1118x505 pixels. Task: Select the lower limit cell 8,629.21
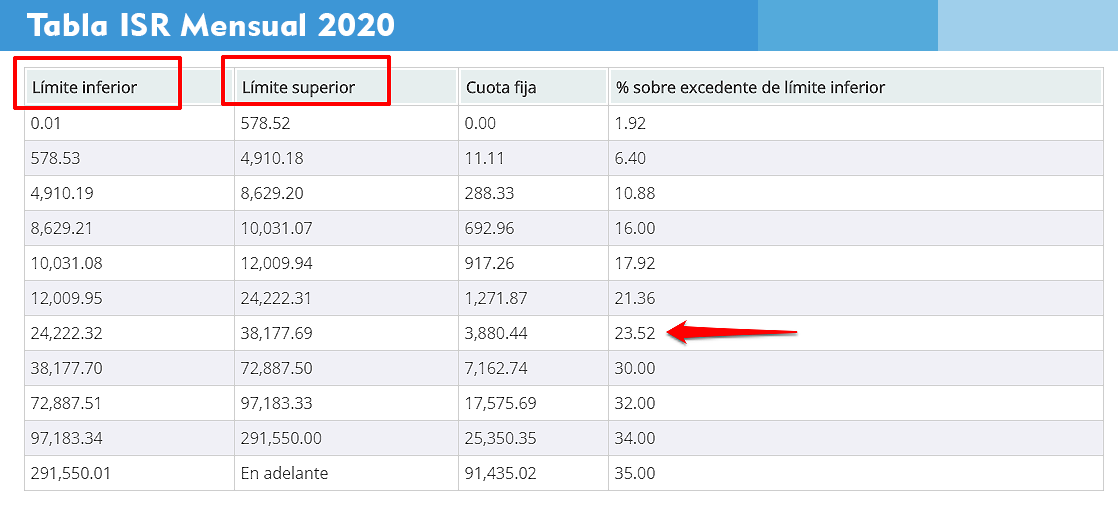click(62, 228)
